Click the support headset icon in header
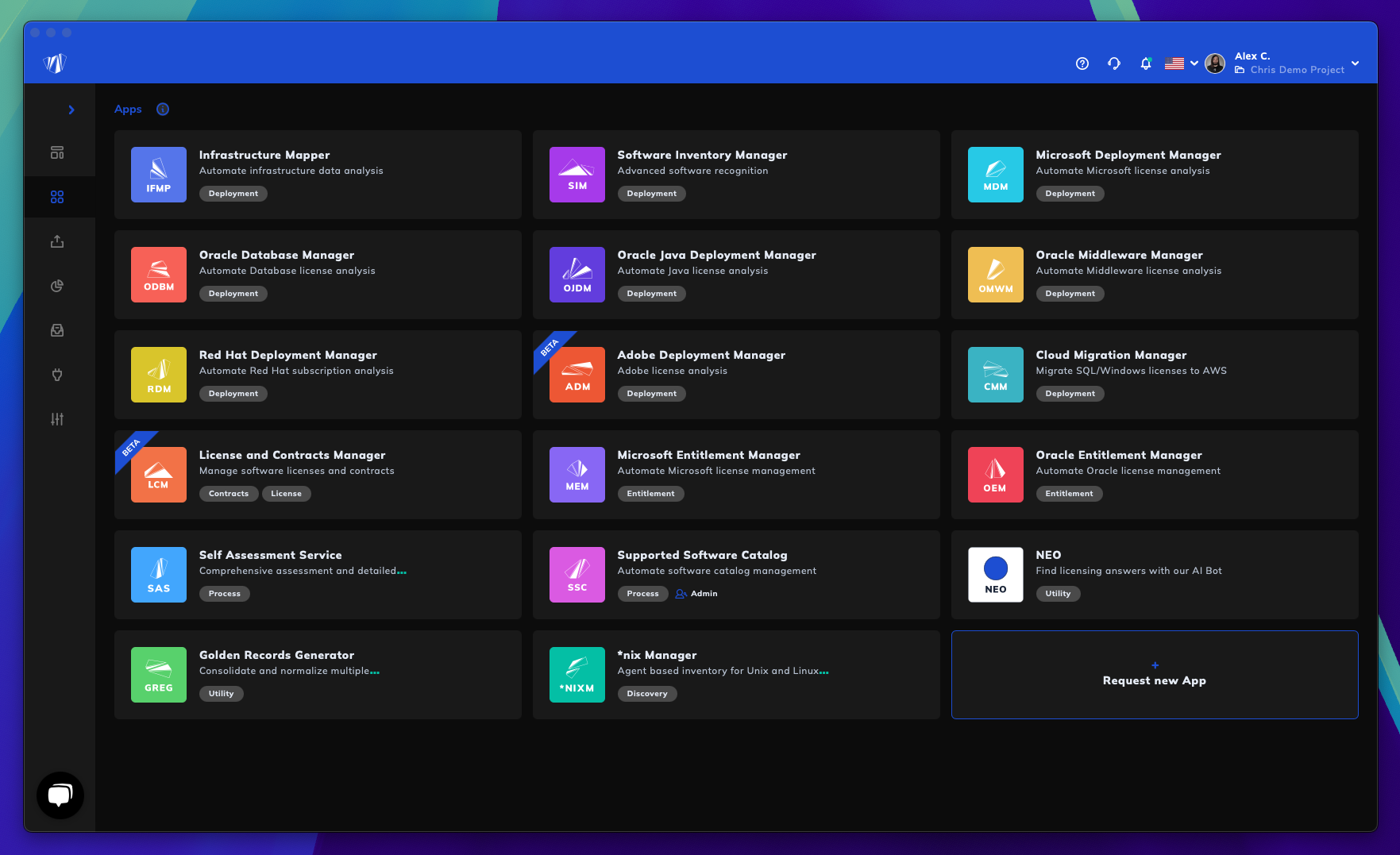This screenshot has height=855, width=1400. pos(1114,64)
